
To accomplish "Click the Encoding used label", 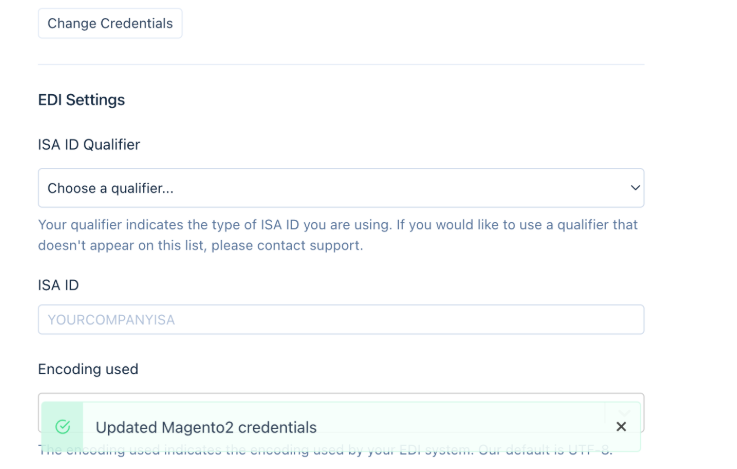I will (x=88, y=369).
